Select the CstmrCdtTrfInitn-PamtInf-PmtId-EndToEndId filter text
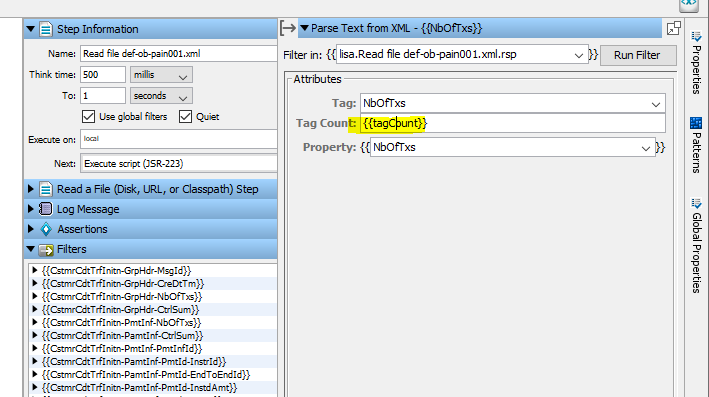 146,375
